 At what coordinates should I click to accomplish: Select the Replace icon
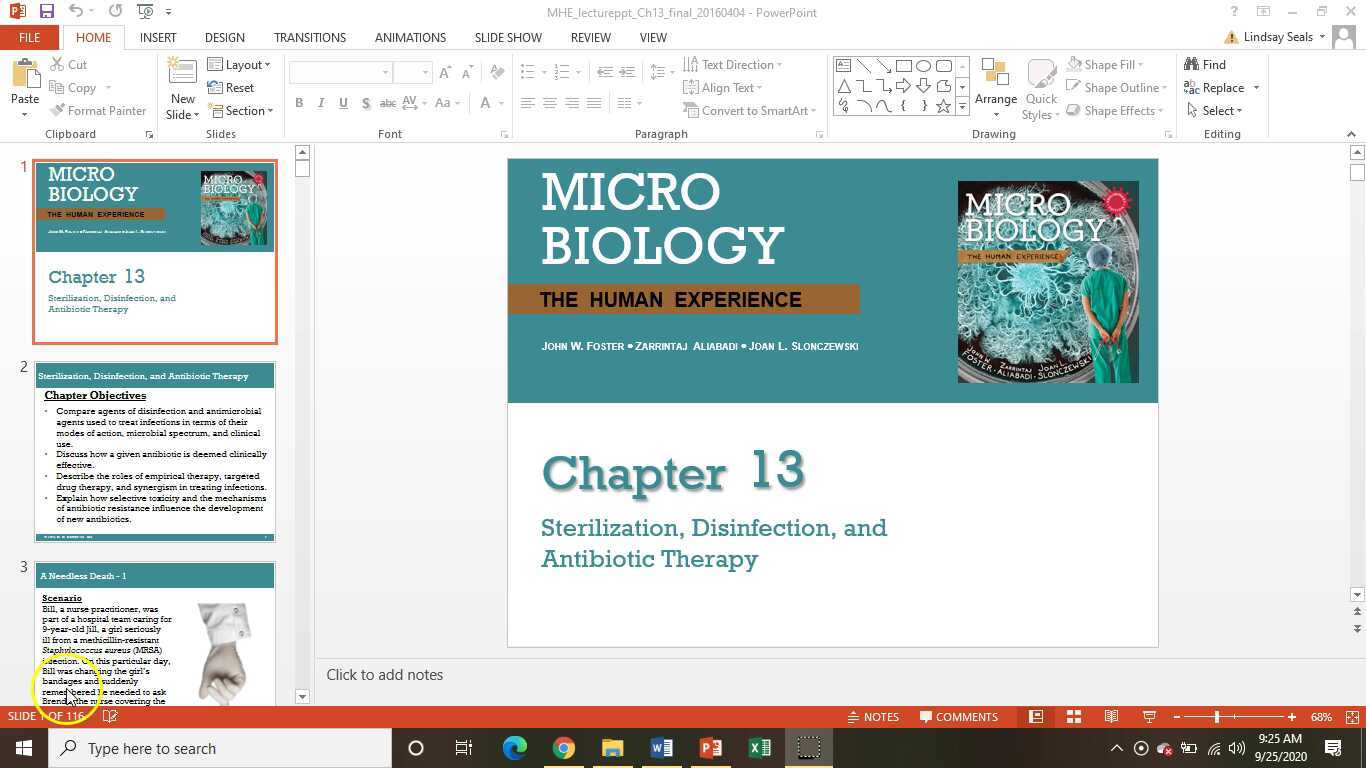pyautogui.click(x=1216, y=87)
